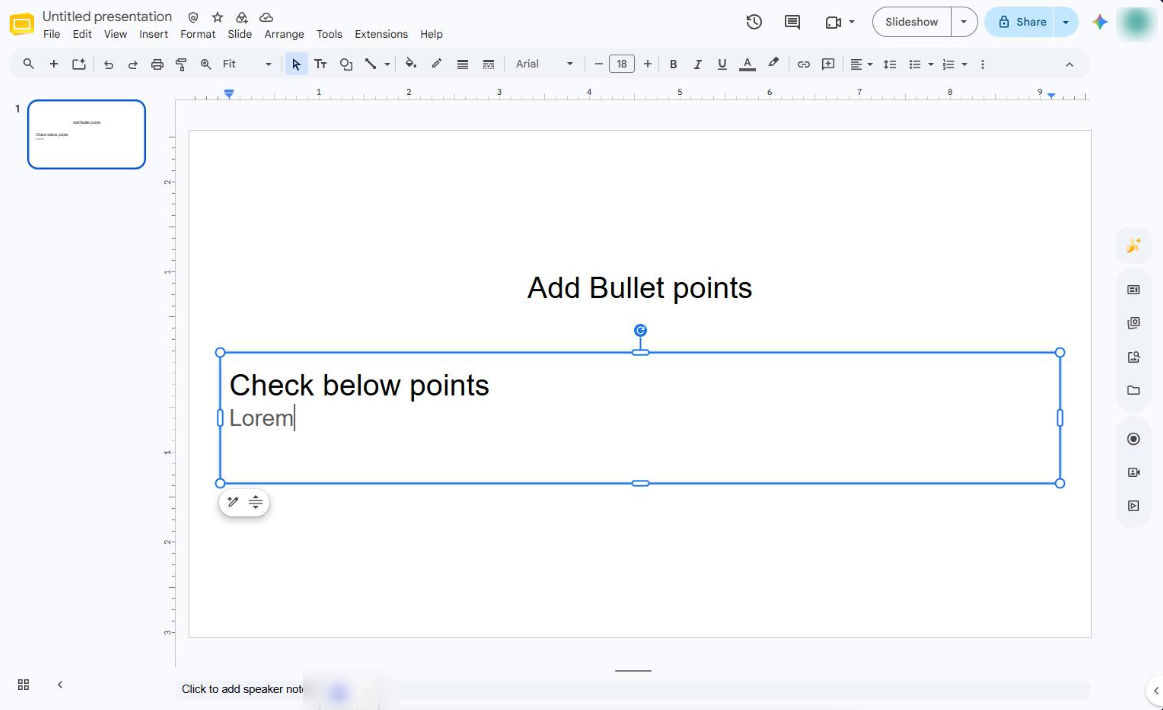This screenshot has height=710, width=1163.
Task: Open the Edit menu
Action: (82, 34)
